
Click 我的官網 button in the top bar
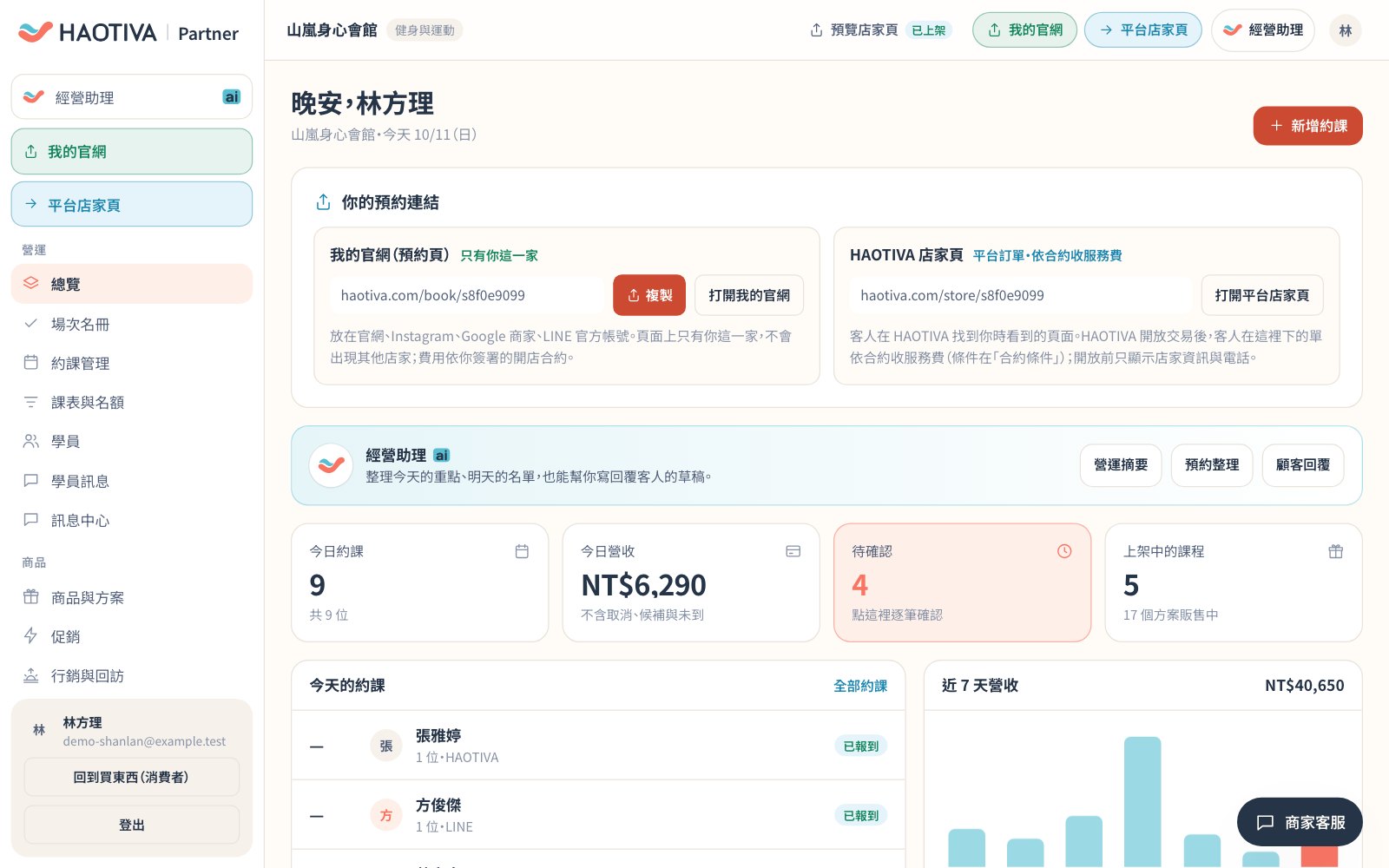(1024, 30)
